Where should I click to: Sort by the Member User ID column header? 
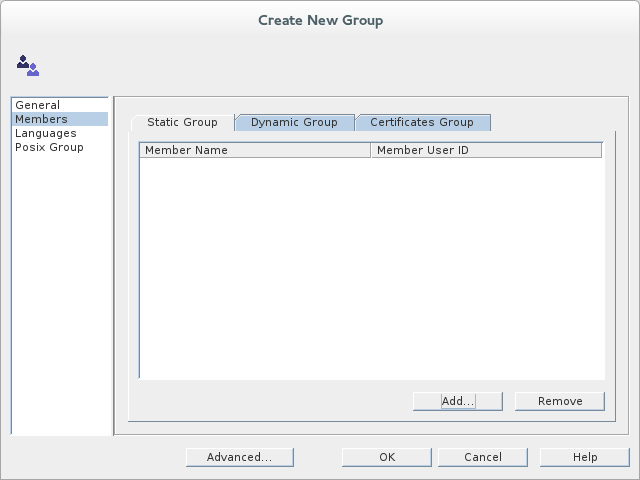click(486, 150)
